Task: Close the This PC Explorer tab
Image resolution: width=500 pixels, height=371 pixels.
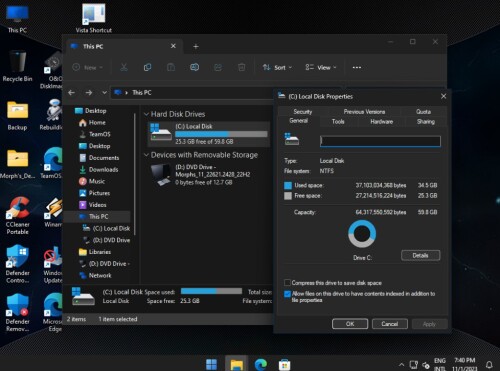Action: (x=173, y=46)
